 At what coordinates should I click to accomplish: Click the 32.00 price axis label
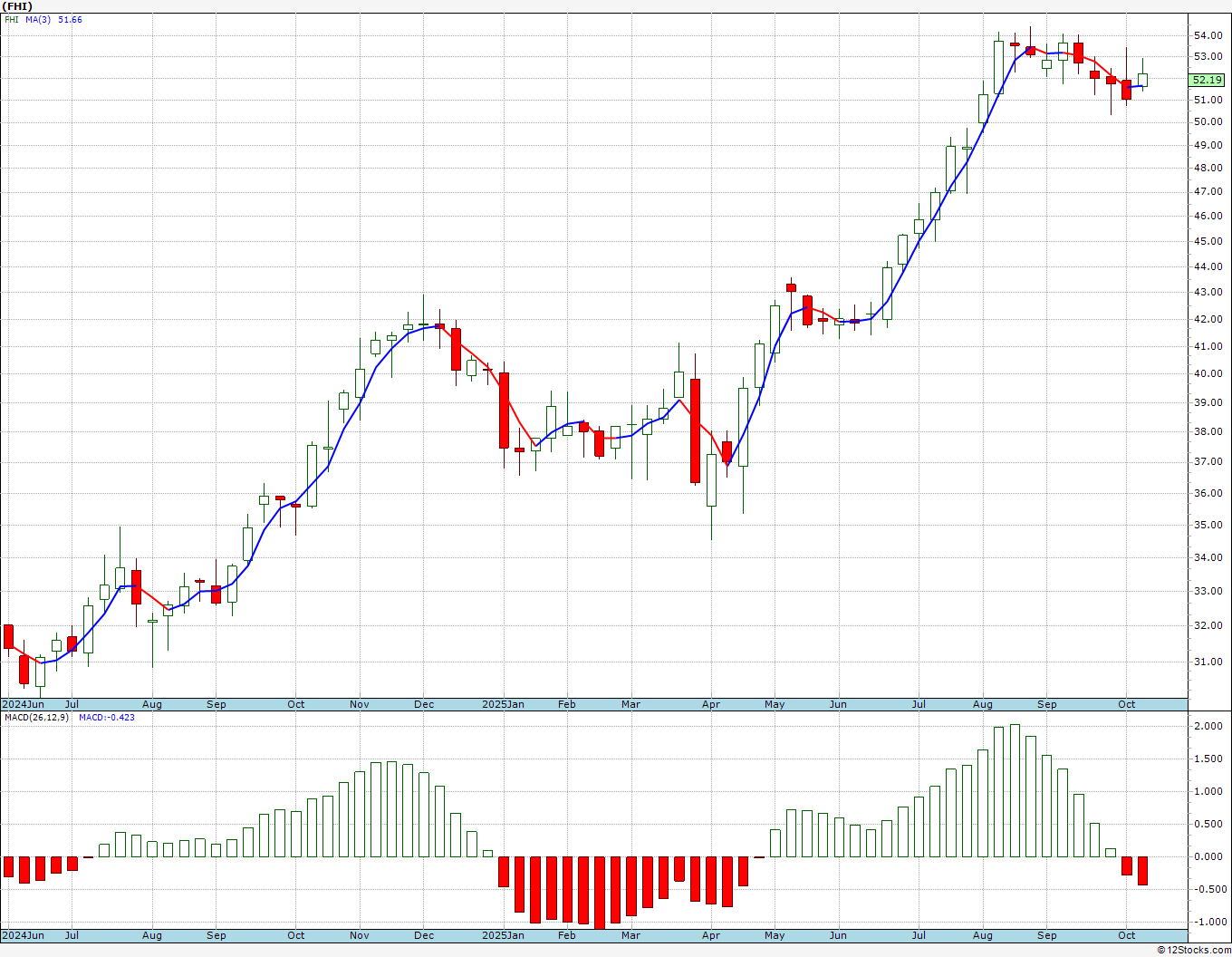(x=1208, y=625)
